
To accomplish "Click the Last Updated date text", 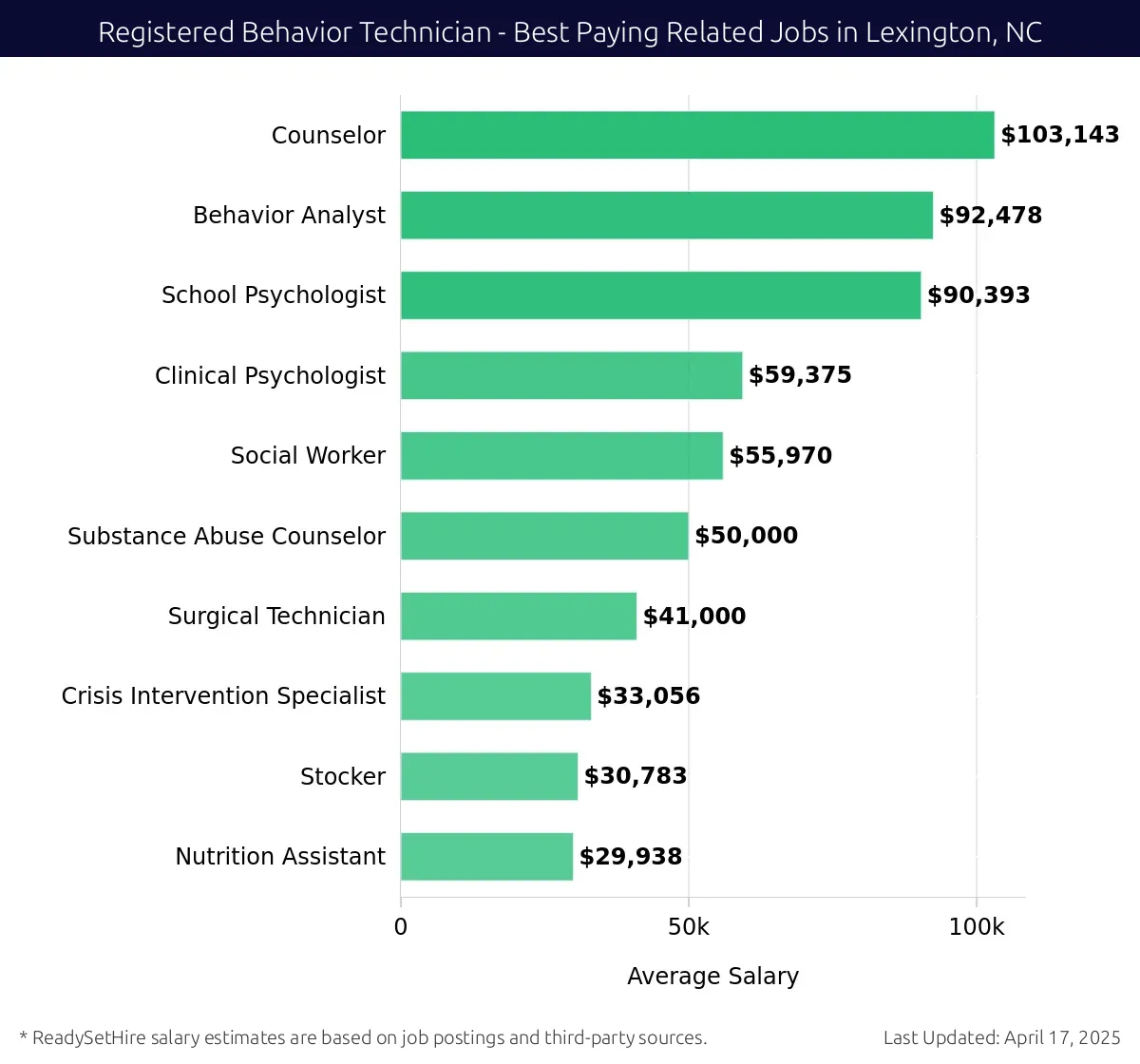I will (1000, 1038).
